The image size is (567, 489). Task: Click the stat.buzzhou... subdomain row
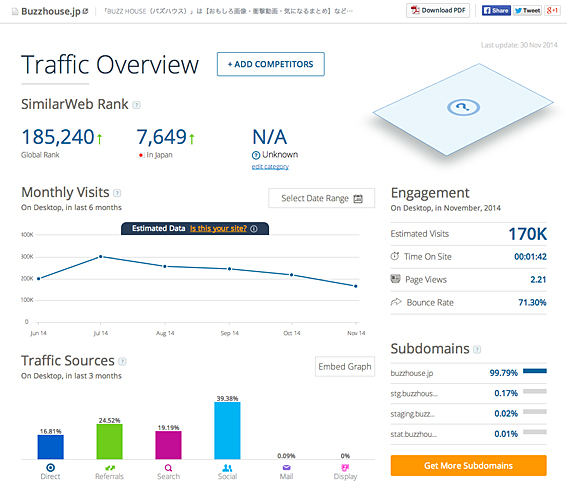[469, 434]
